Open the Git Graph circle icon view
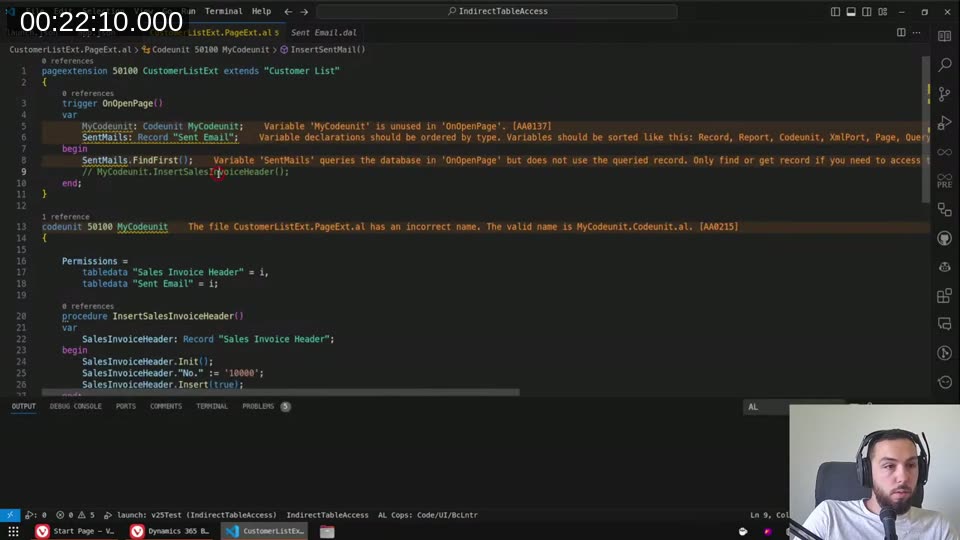 (945, 353)
